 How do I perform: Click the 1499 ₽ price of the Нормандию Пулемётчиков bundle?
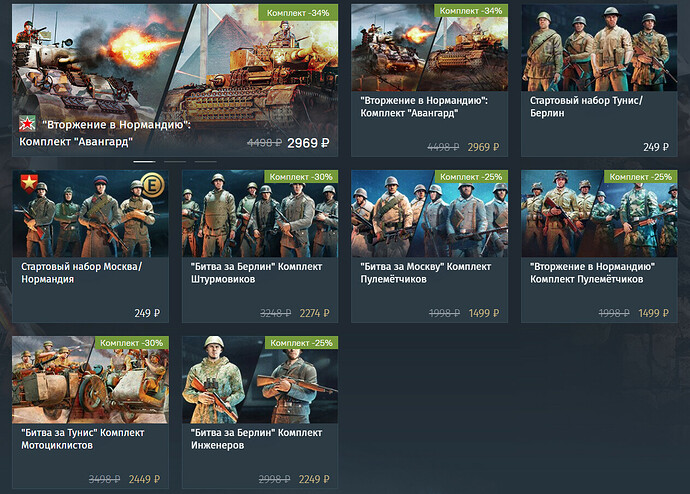coord(653,313)
